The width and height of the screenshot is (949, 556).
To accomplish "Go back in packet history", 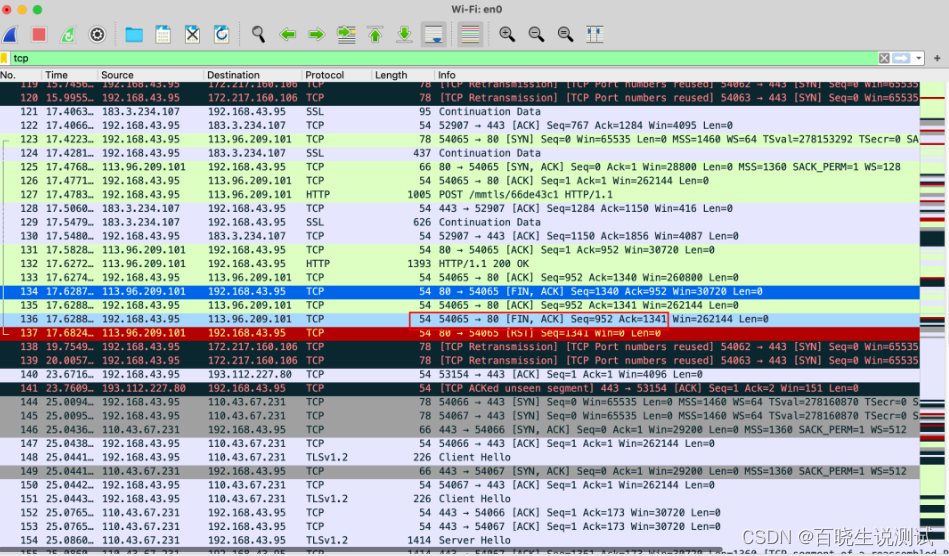I will (287, 34).
